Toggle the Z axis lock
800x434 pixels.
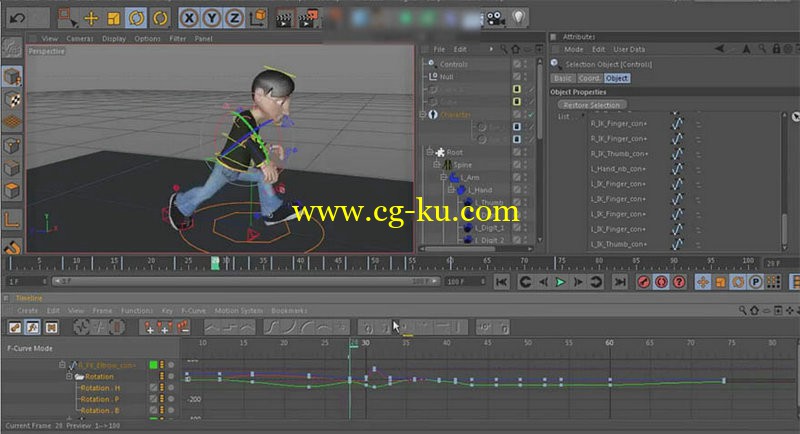[234, 19]
